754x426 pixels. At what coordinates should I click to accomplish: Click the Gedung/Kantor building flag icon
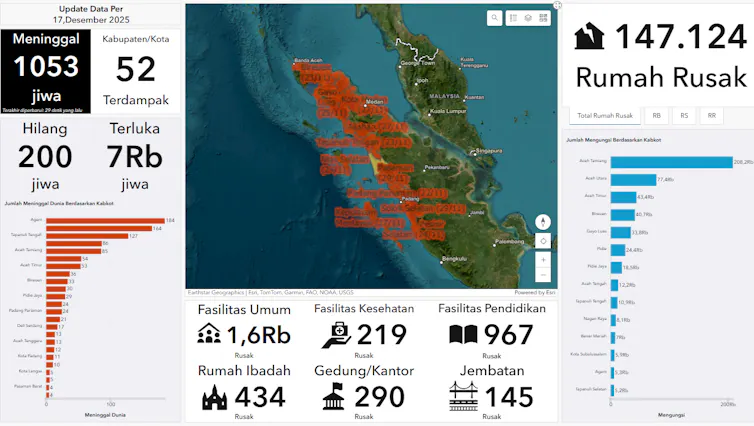tap(334, 396)
